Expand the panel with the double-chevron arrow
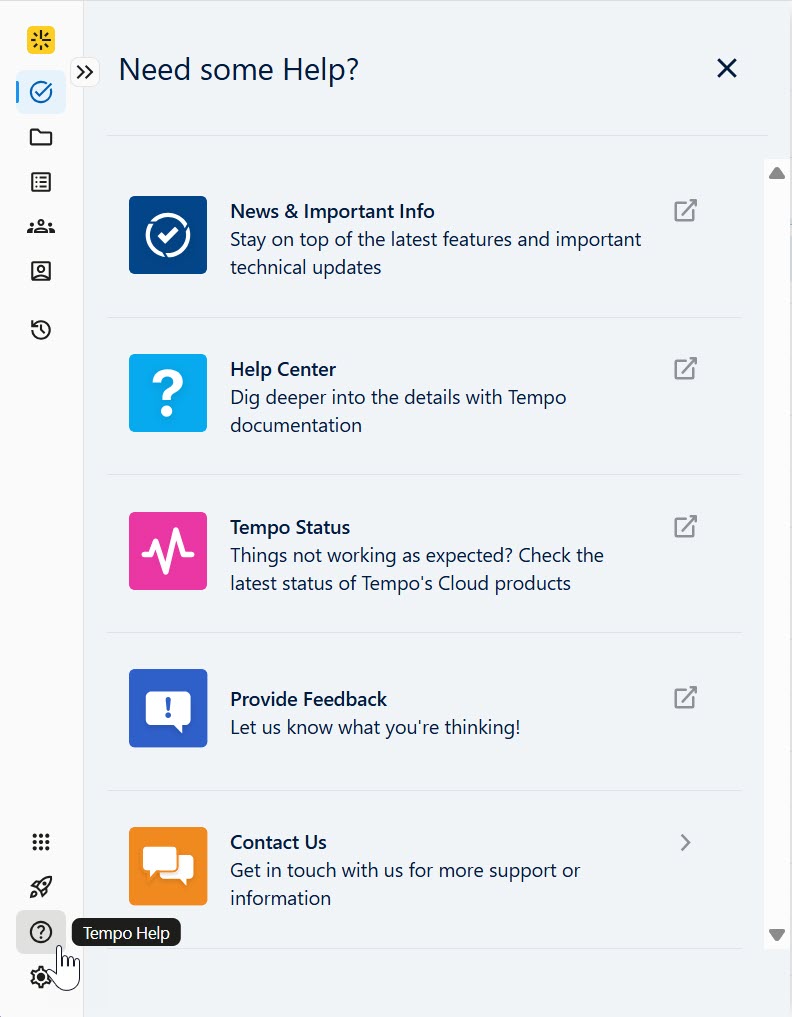792x1017 pixels. 86,71
